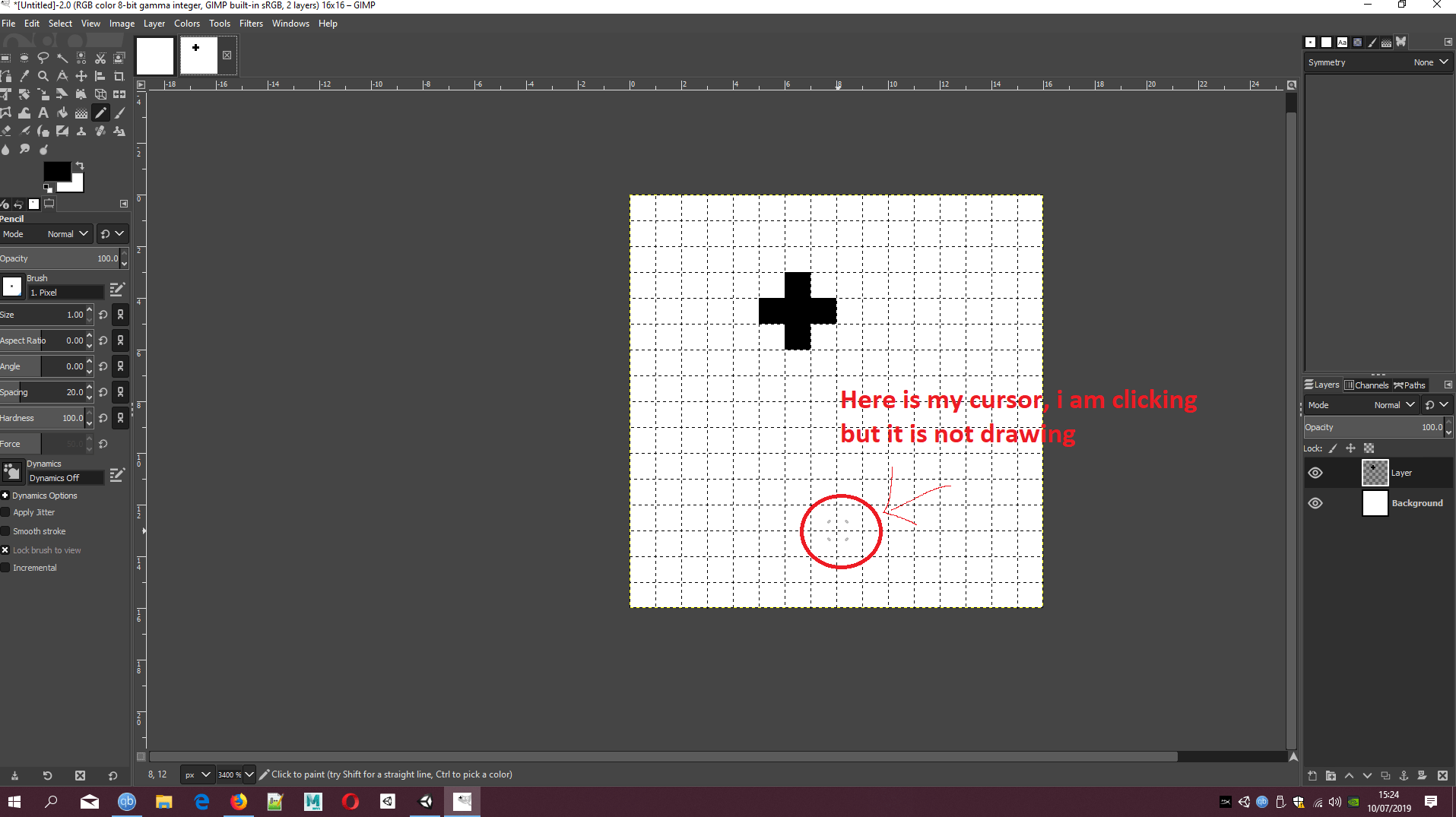Select the Fuzzy Select tool
Viewport: 1456px width, 817px height.
62,58
